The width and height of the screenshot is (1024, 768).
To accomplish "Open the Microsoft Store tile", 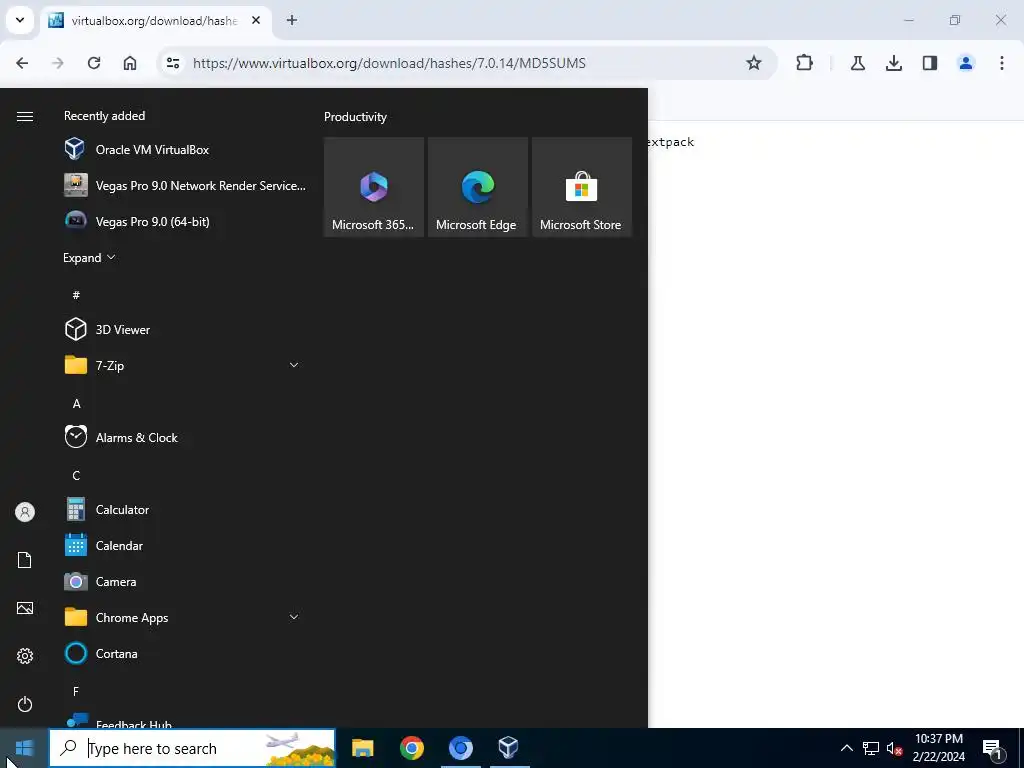I will (581, 187).
